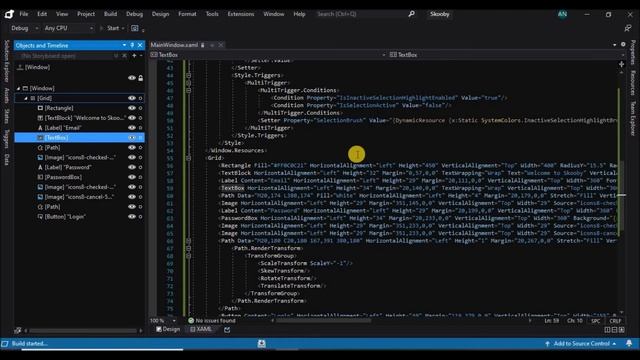Click the [PasswordBox] element icon
The image size is (640, 360).
click(40, 177)
